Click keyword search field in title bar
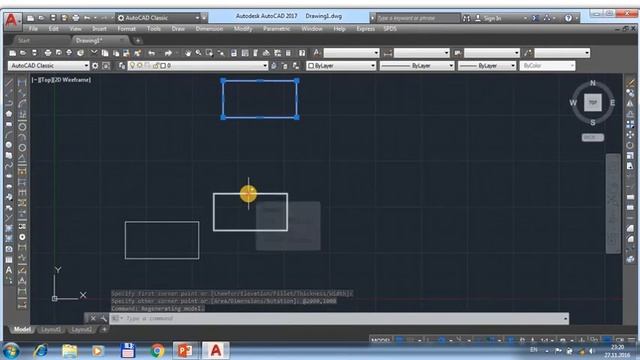Image resolution: width=640 pixels, height=360 pixels. pos(417,18)
